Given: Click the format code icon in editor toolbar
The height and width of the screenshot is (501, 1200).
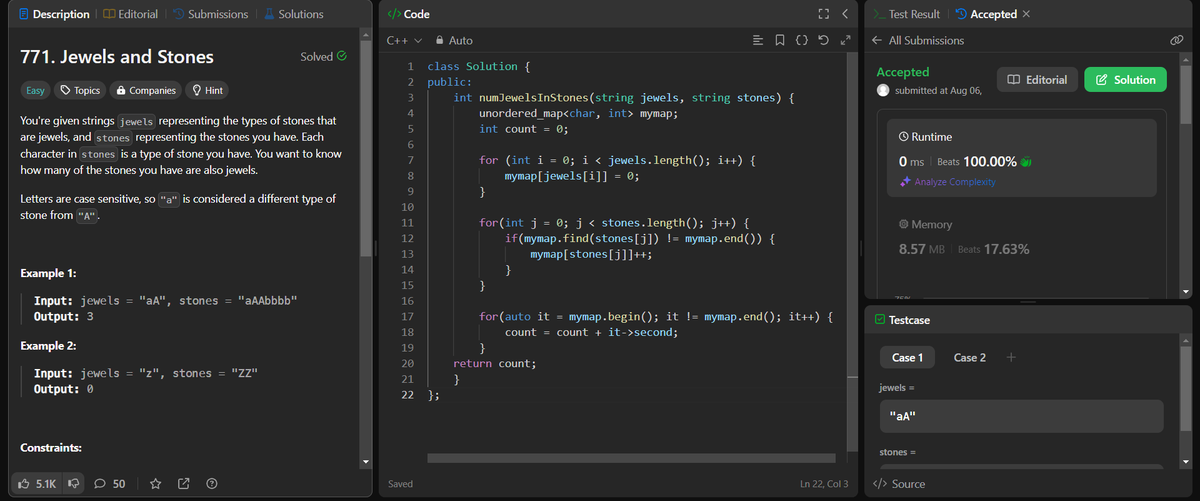Looking at the screenshot, I should point(758,41).
